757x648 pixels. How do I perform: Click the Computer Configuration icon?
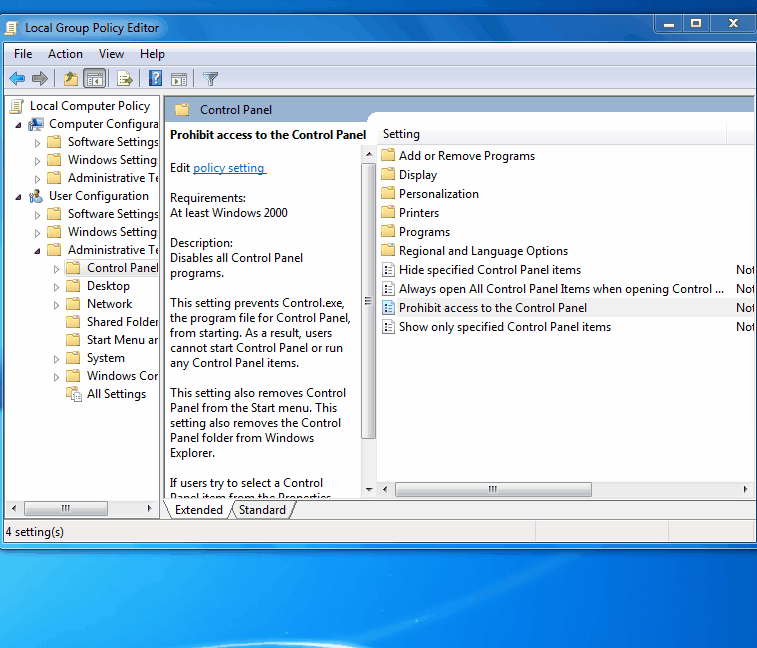[36, 124]
